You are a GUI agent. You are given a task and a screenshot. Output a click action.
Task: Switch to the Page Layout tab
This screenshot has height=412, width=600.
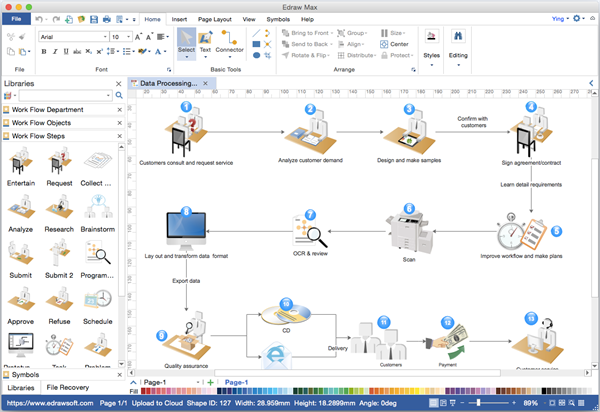215,20
